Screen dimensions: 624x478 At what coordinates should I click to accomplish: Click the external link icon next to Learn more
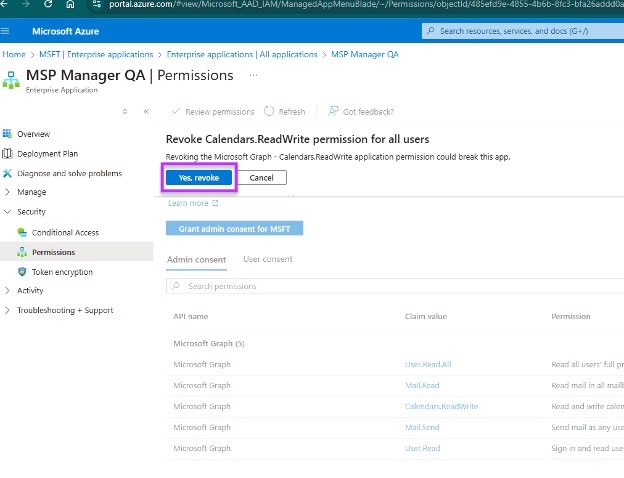tap(215, 203)
